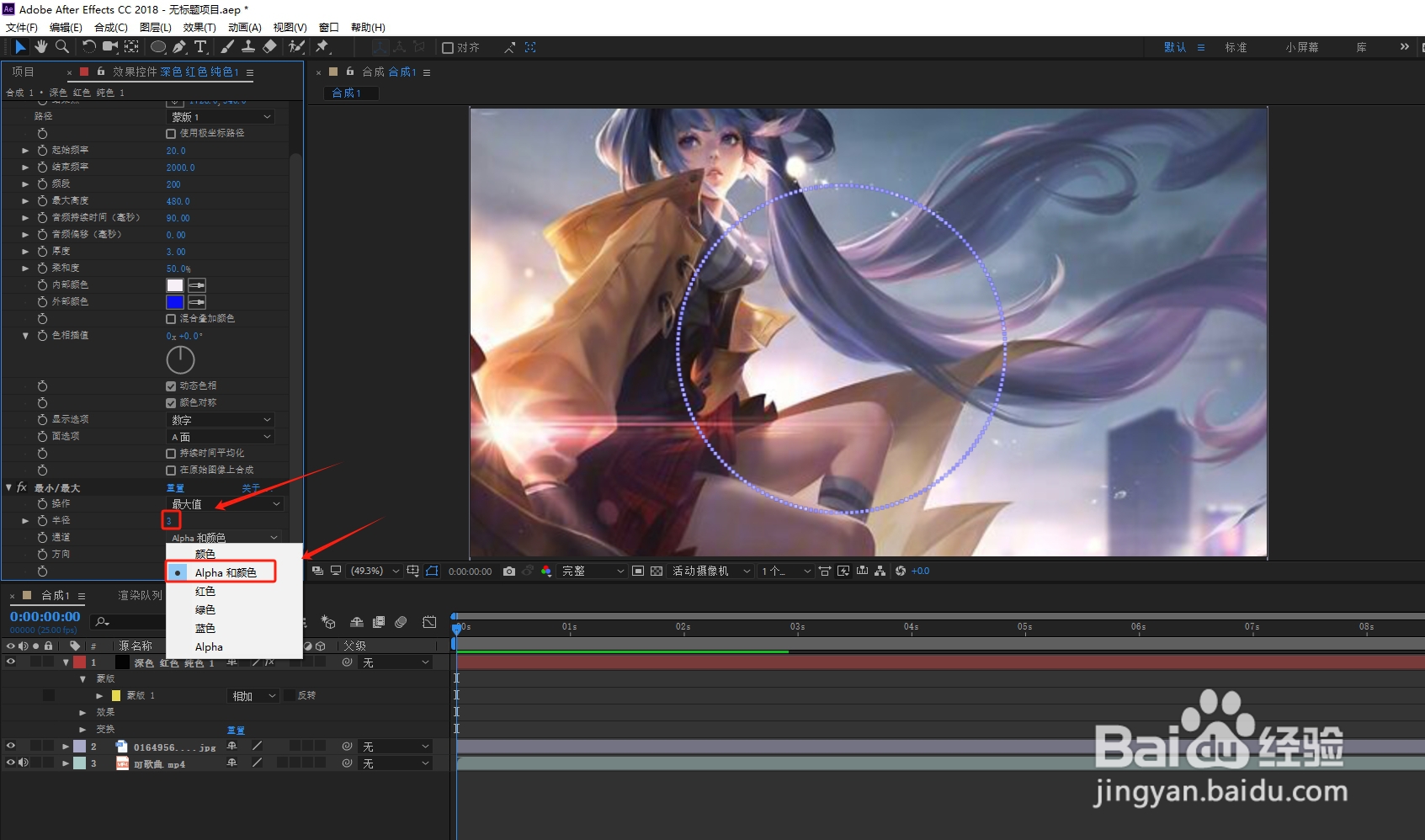This screenshot has height=840, width=1425.
Task: Select the Eraser tool
Action: click(x=269, y=47)
